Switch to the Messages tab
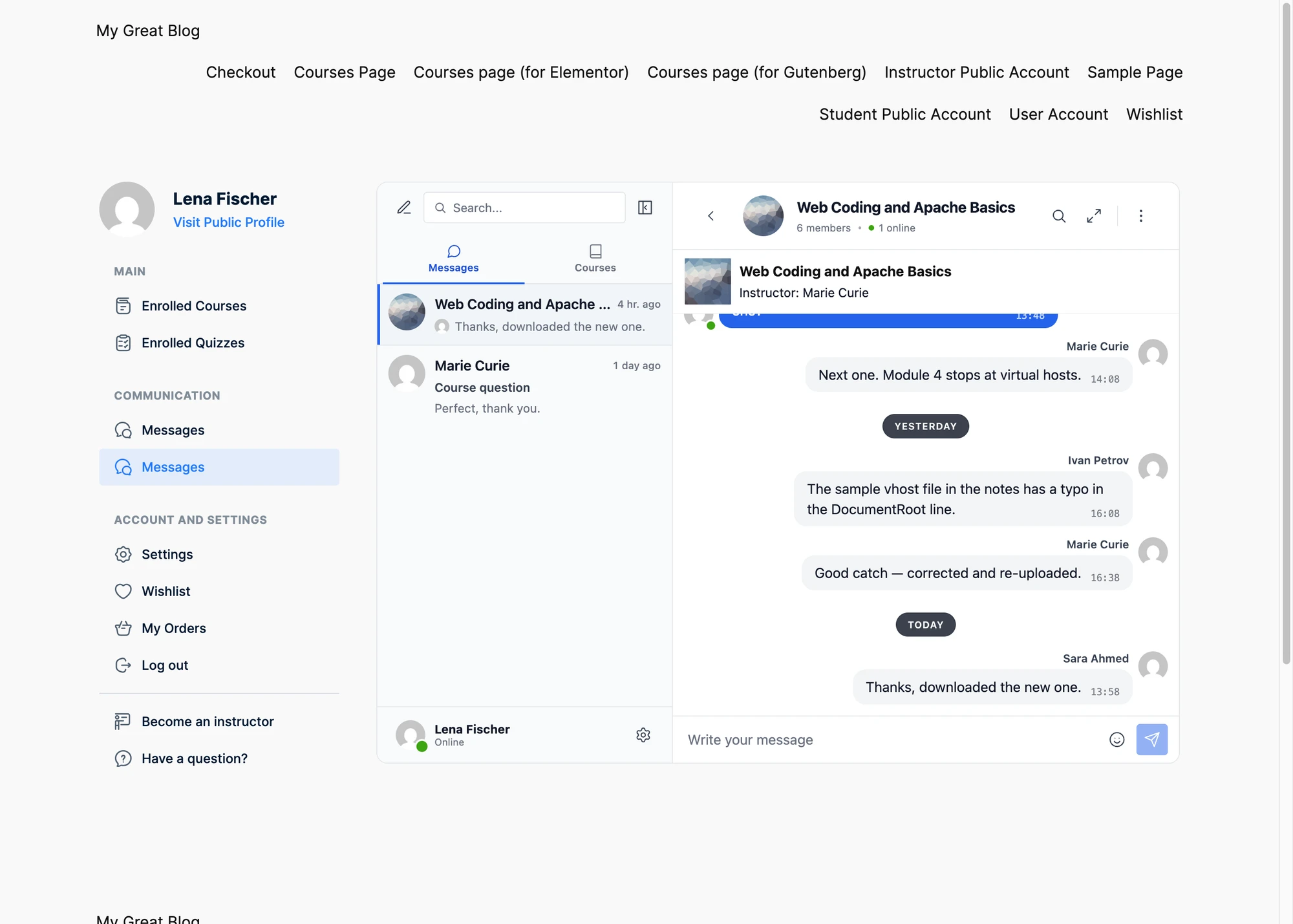 pyautogui.click(x=454, y=259)
